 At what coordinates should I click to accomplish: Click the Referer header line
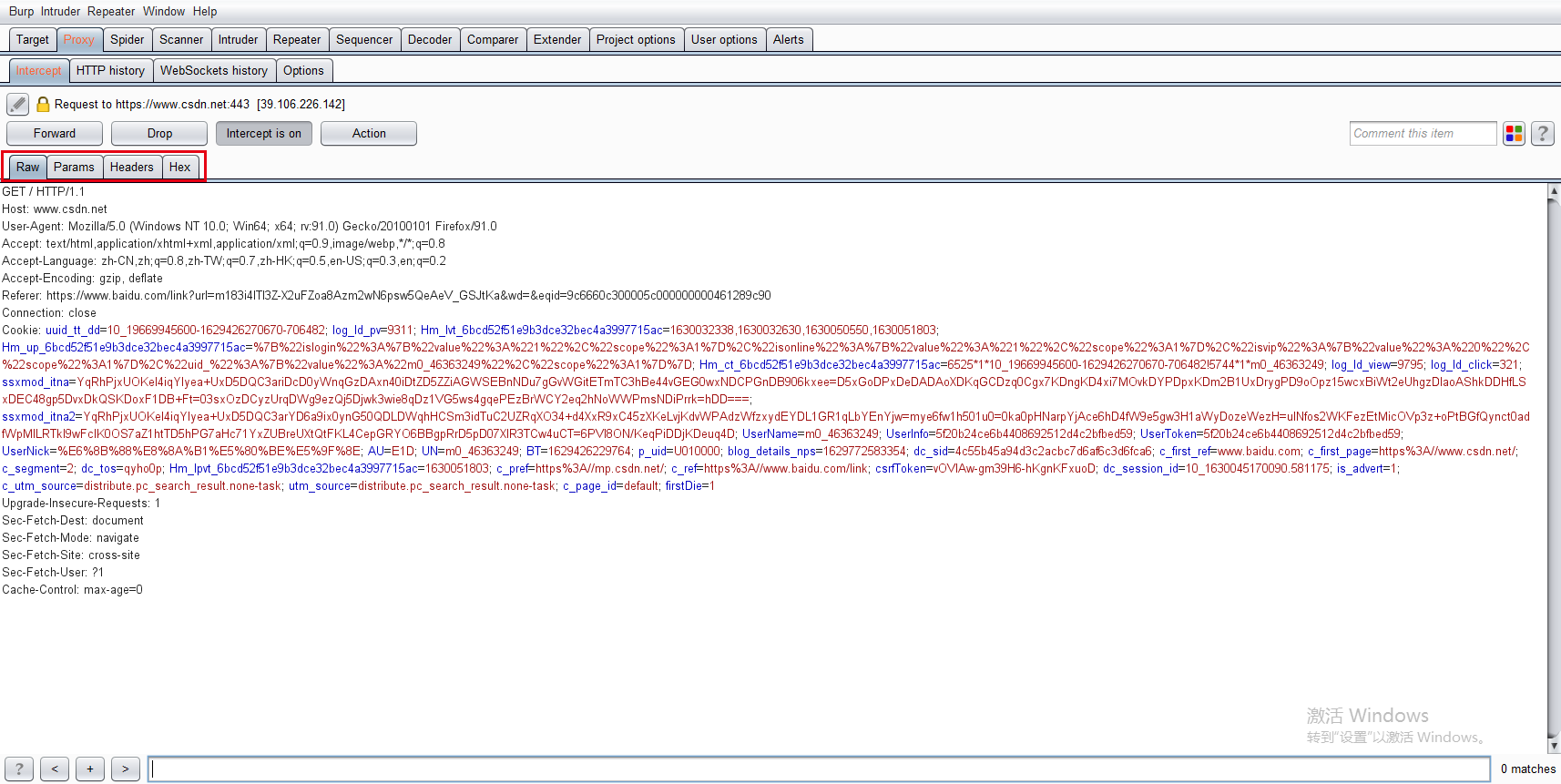tap(386, 295)
